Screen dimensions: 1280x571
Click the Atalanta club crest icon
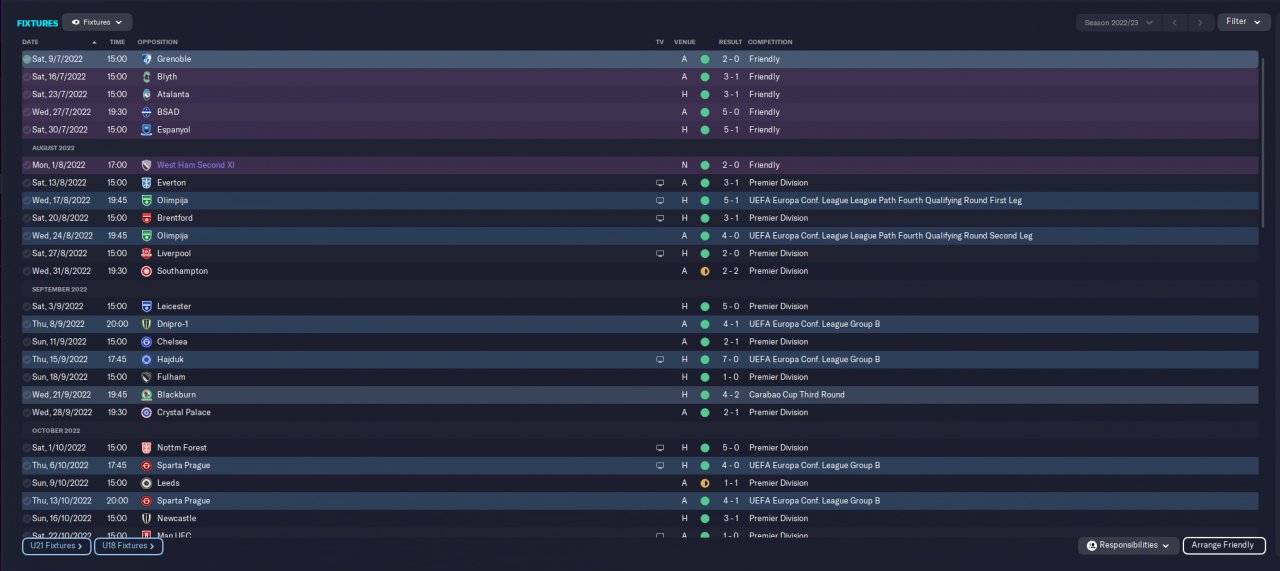(x=147, y=94)
